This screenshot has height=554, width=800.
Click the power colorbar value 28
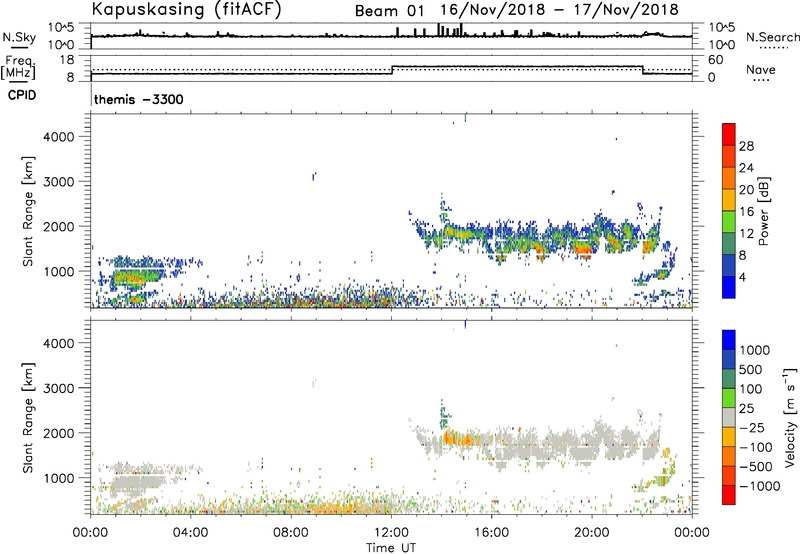pos(746,146)
